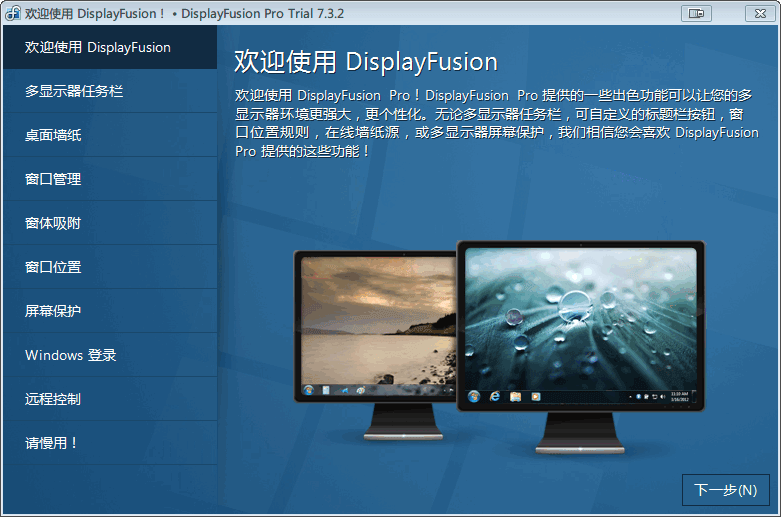Open the 窗体吸附 page

tap(109, 223)
